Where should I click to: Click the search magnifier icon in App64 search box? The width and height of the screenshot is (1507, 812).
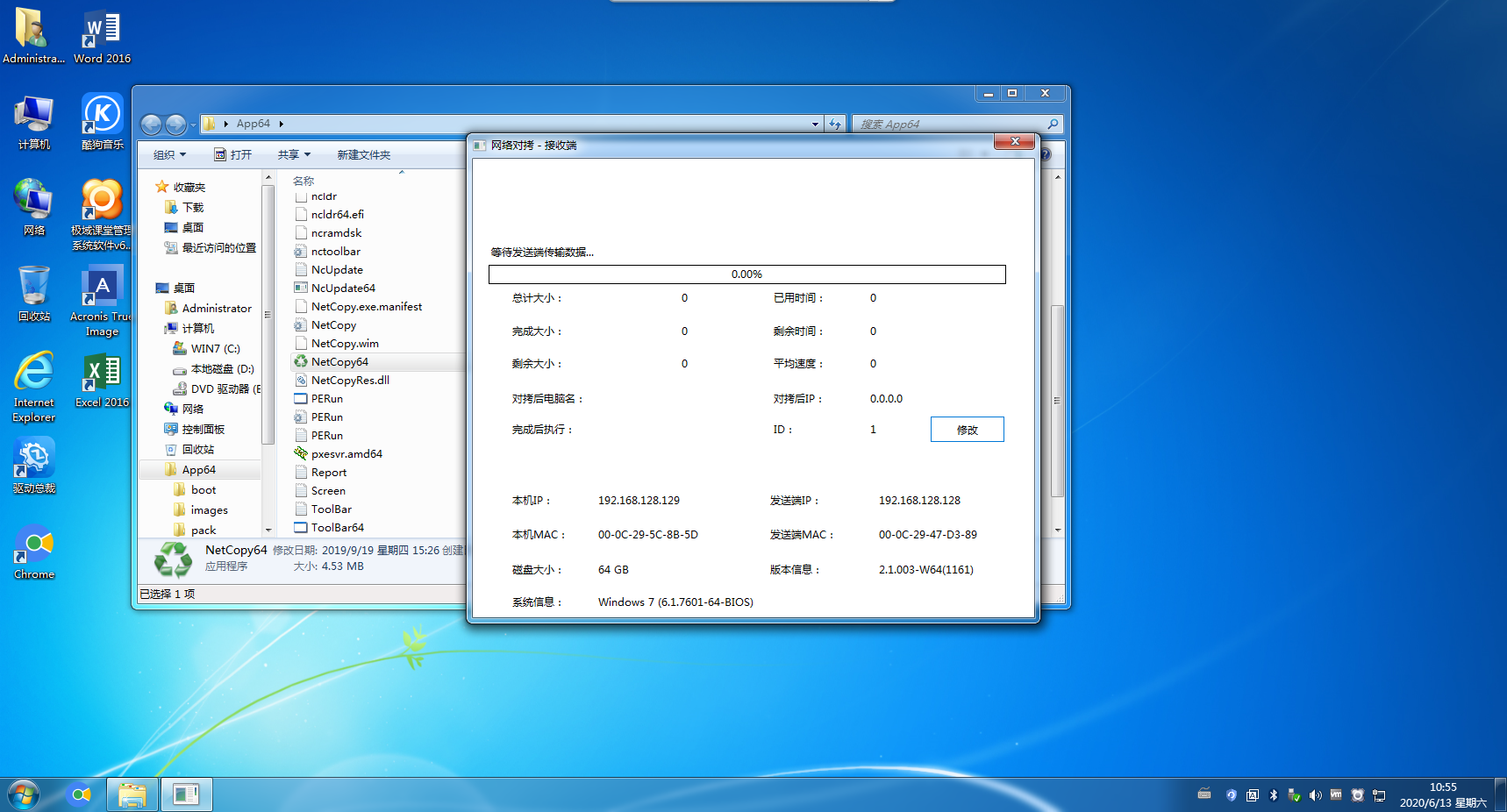[1053, 124]
